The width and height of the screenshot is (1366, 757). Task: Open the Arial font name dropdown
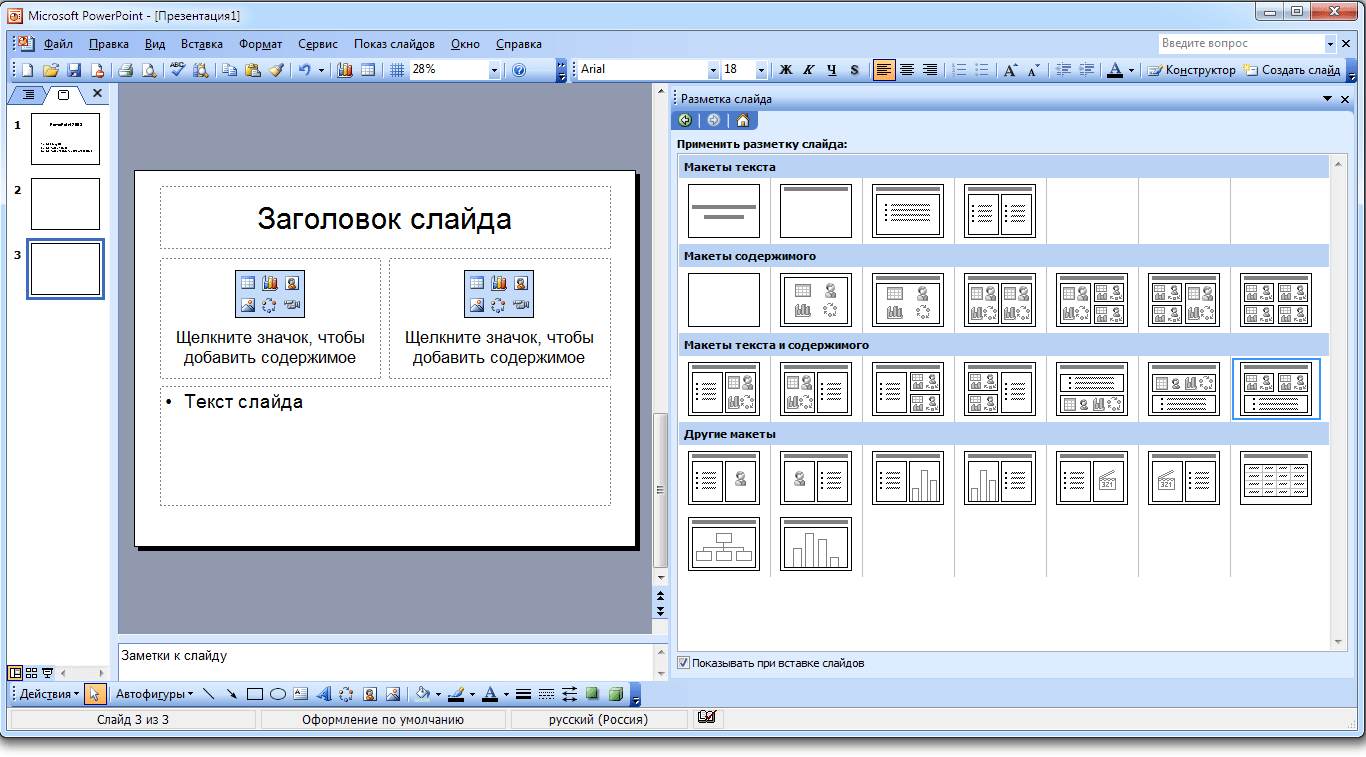pyautogui.click(x=713, y=70)
